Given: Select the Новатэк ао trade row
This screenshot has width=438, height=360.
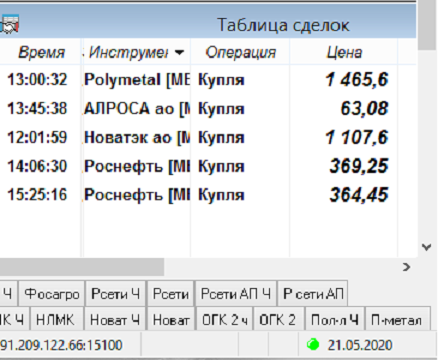Looking at the screenshot, I should [198, 137].
